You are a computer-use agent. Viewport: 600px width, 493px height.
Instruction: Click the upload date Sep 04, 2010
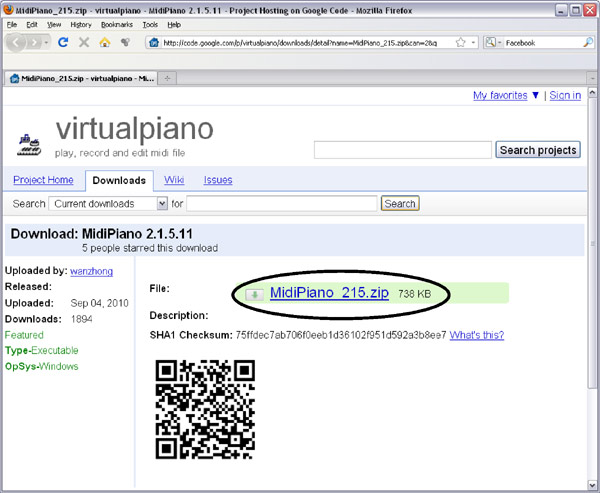coord(99,303)
